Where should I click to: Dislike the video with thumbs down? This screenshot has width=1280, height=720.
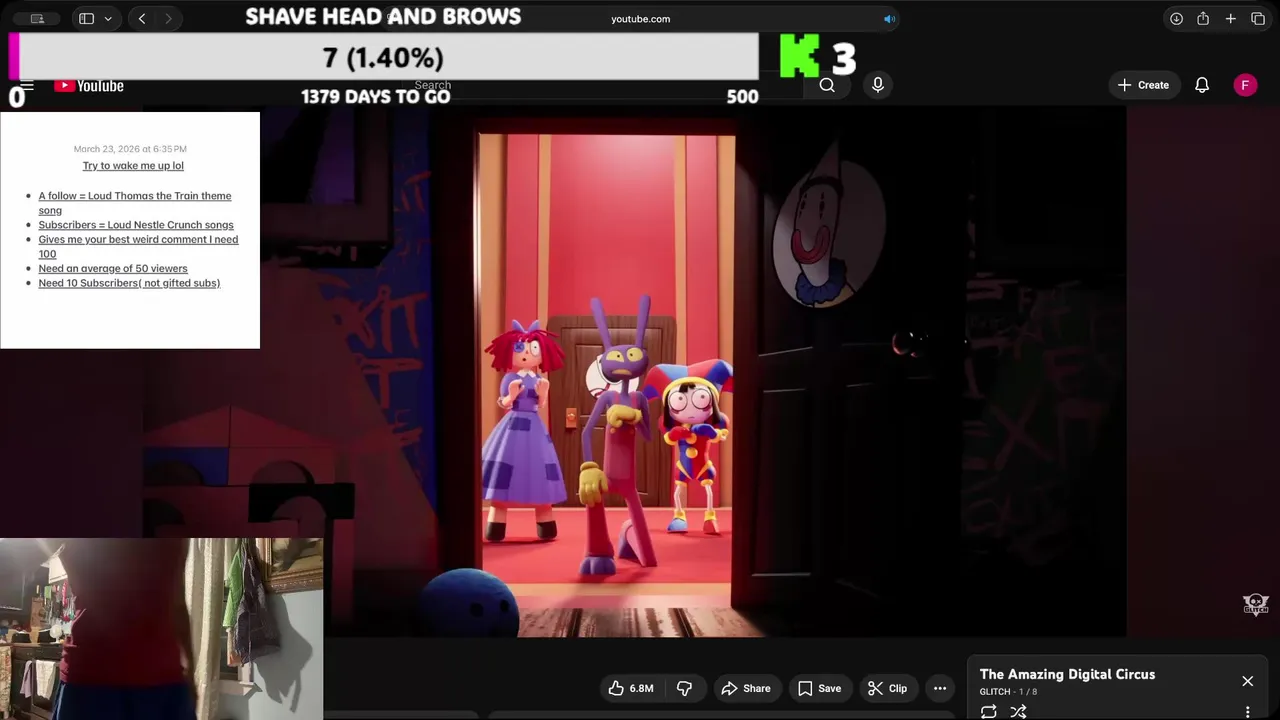(685, 688)
